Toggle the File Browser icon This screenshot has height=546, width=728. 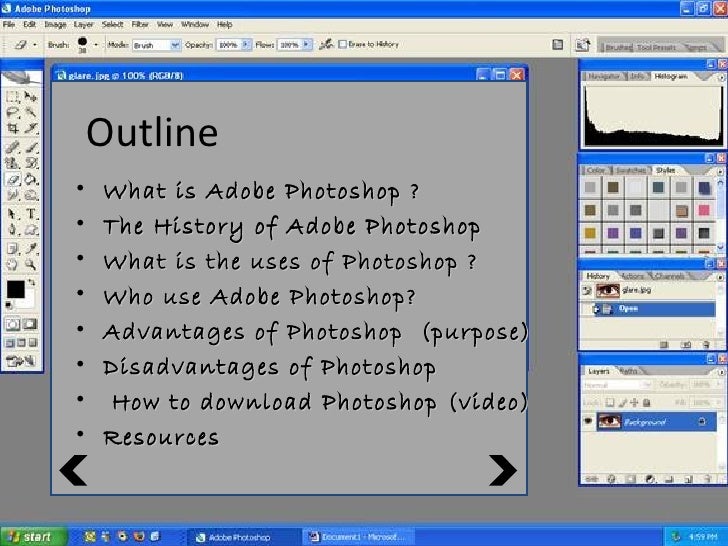click(582, 45)
